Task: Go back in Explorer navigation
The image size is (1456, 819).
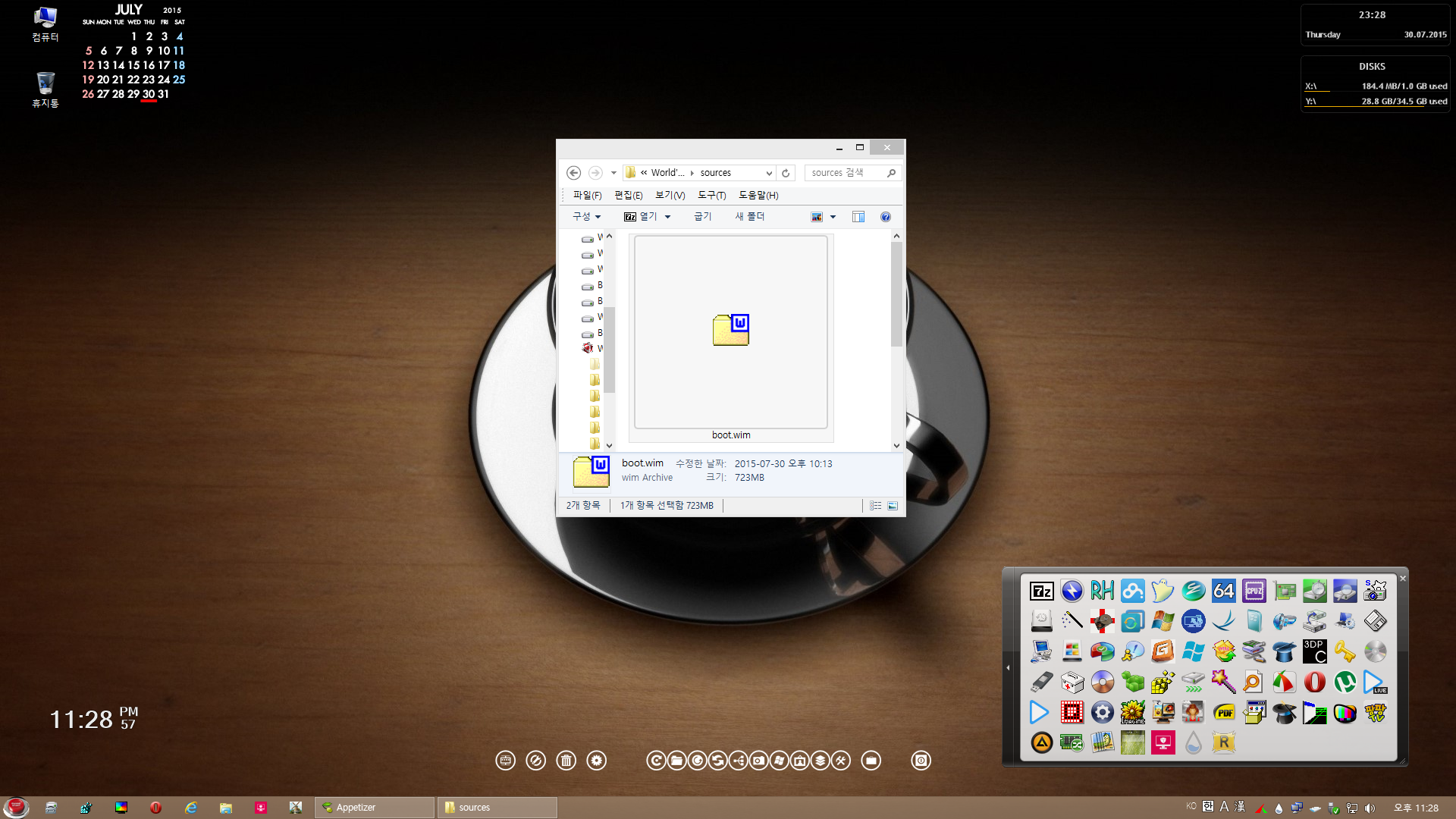Action: (x=574, y=173)
